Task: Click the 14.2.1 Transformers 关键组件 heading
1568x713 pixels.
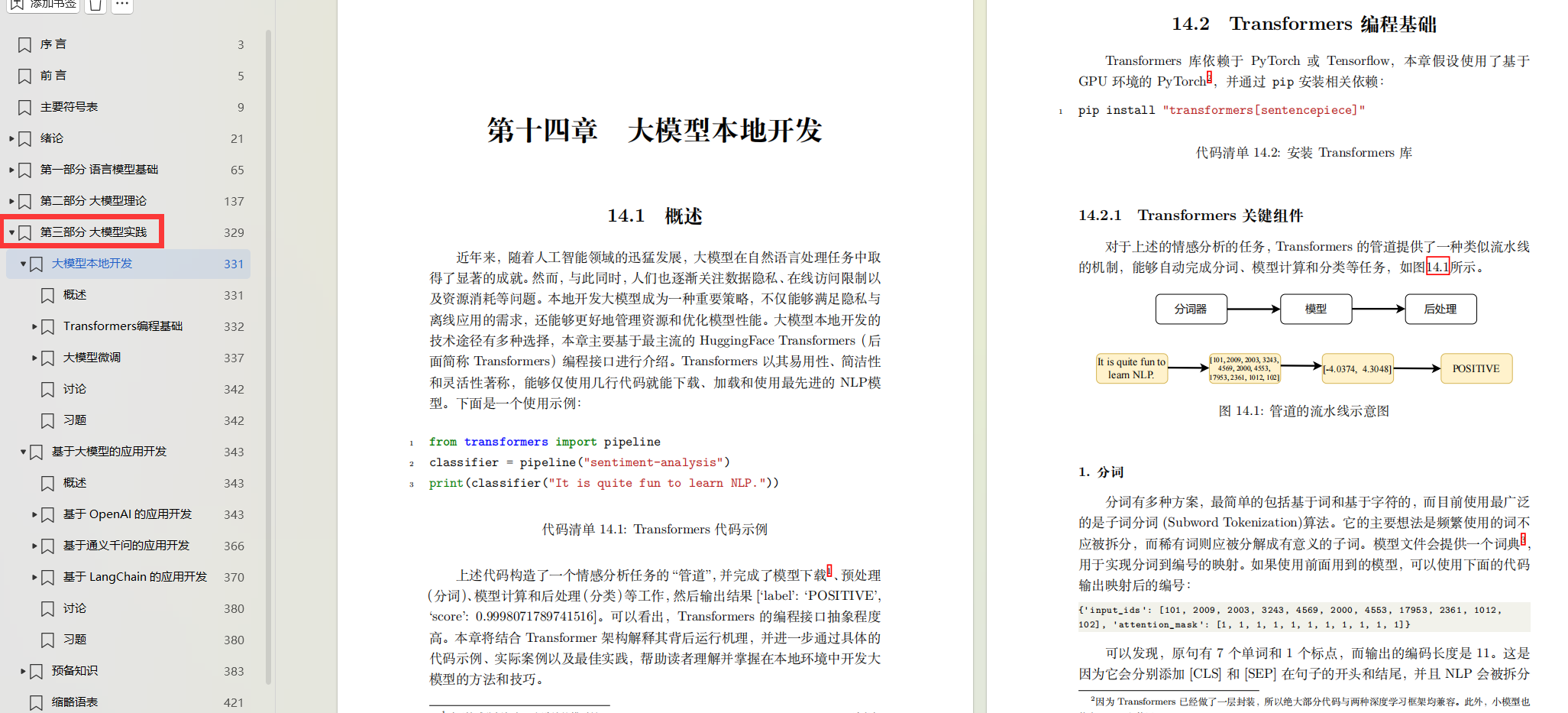Action: [x=1191, y=216]
